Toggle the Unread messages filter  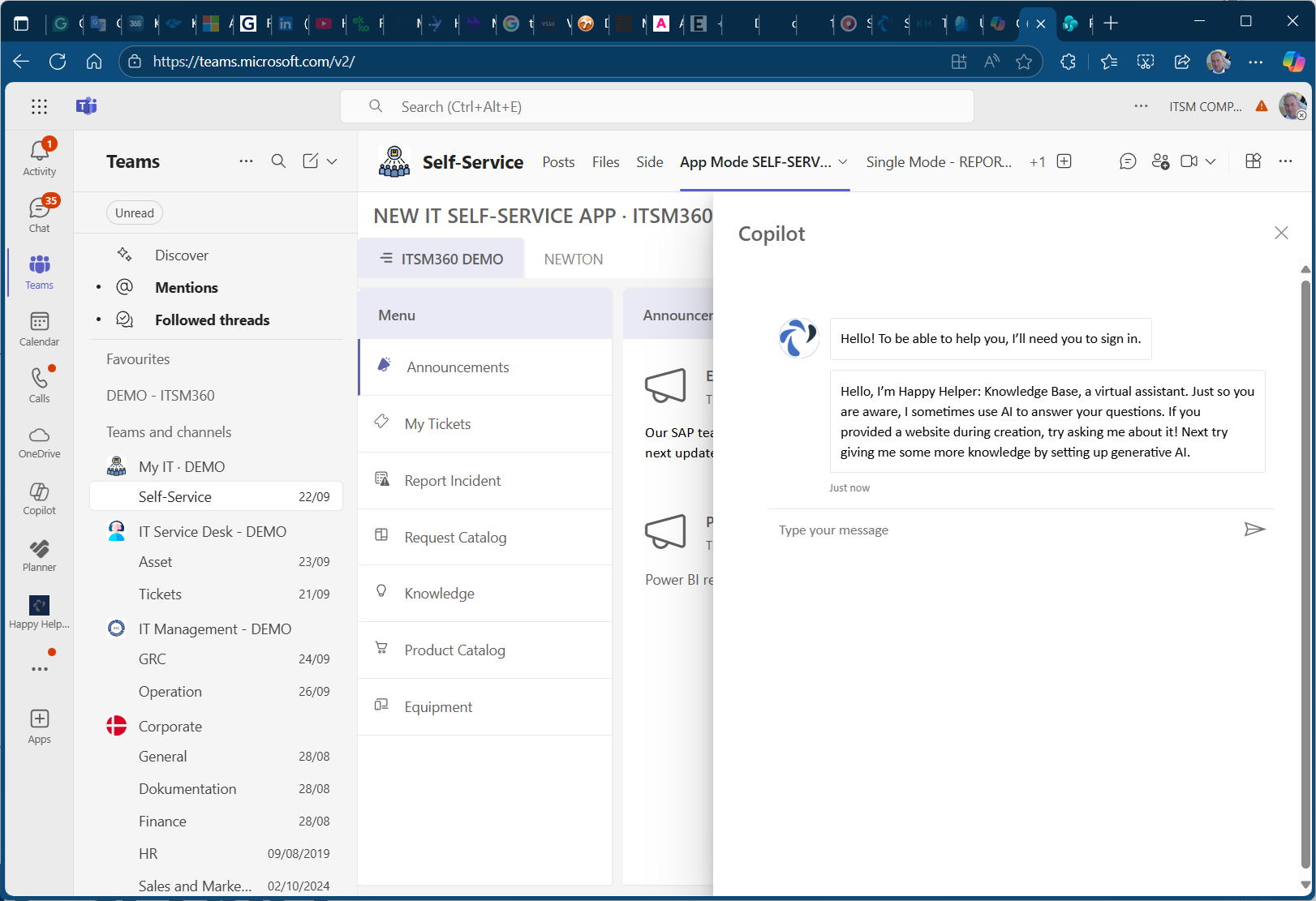tap(134, 212)
